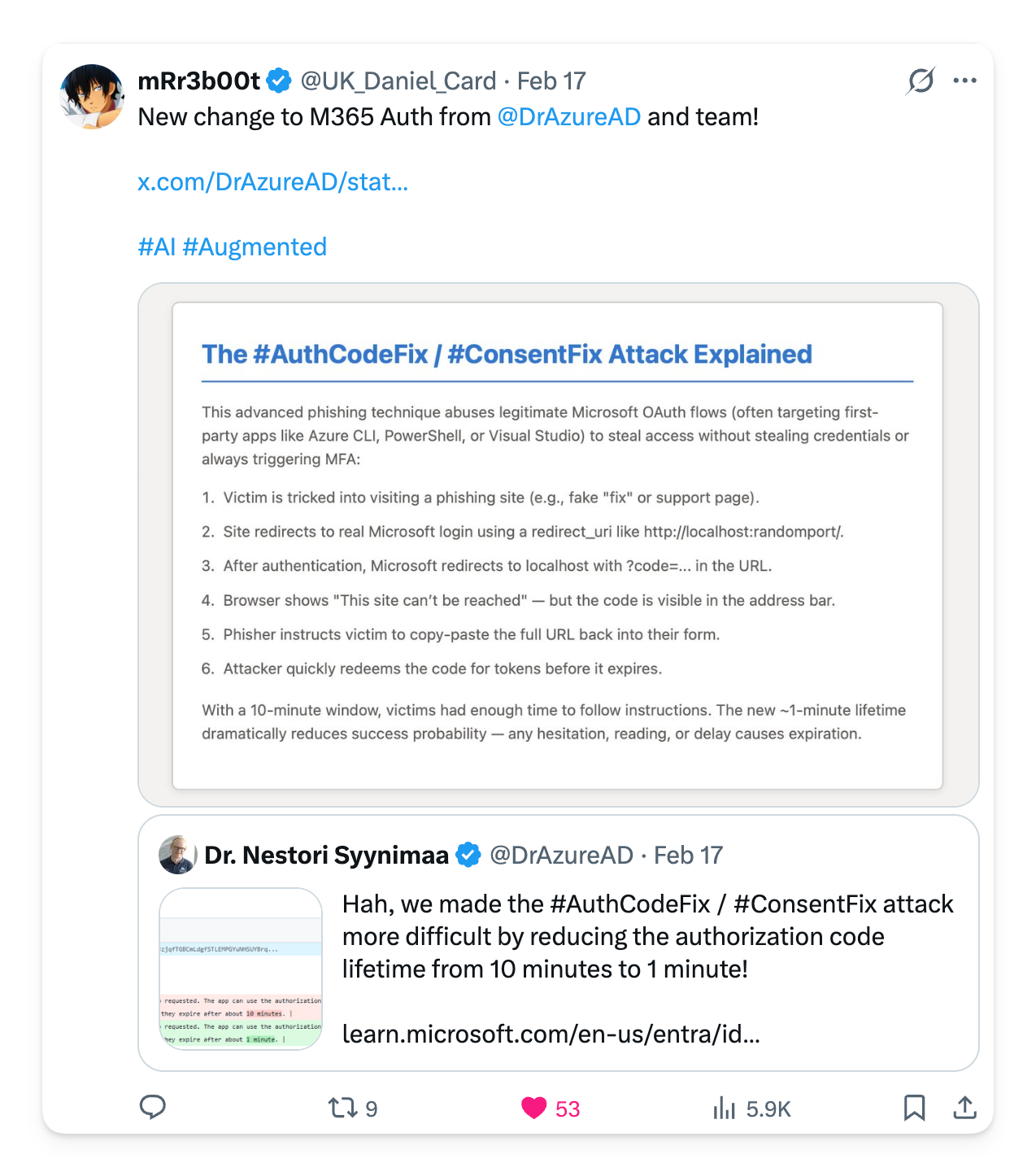Click the learn.microsoft.com link in quoted tweet
Viewport: 1036px width, 1176px height.
(551, 1034)
